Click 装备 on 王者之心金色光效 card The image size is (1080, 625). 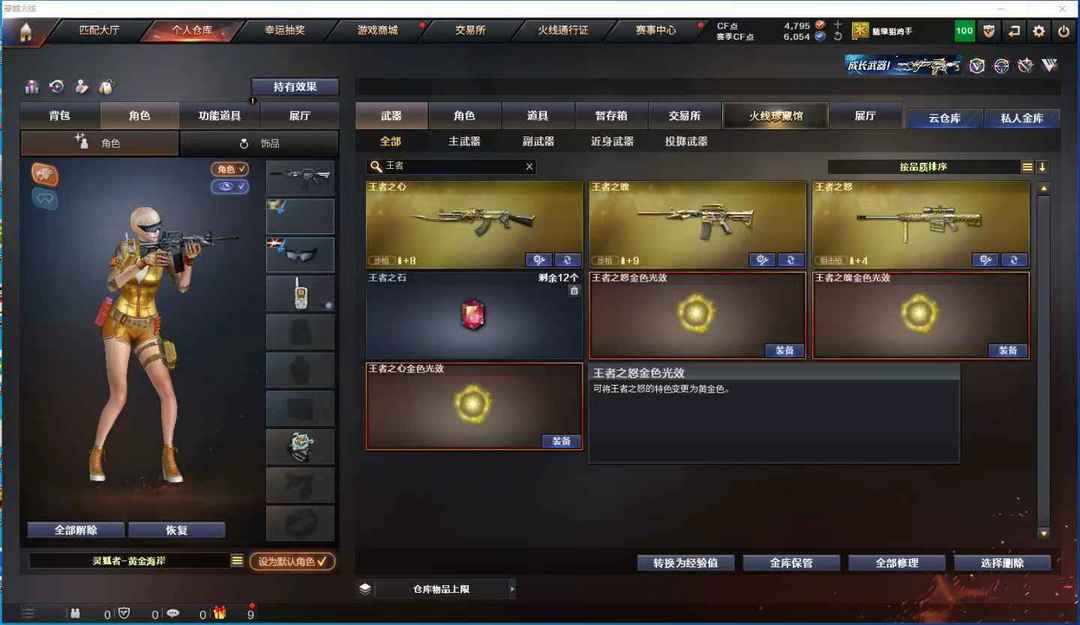coord(561,441)
